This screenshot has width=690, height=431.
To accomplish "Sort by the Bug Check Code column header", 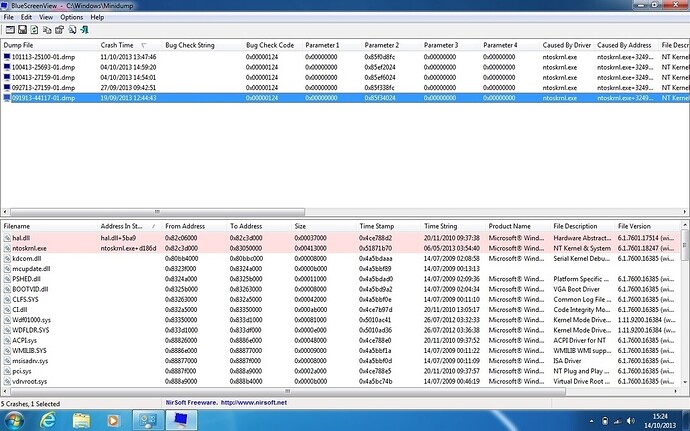I will [272, 45].
